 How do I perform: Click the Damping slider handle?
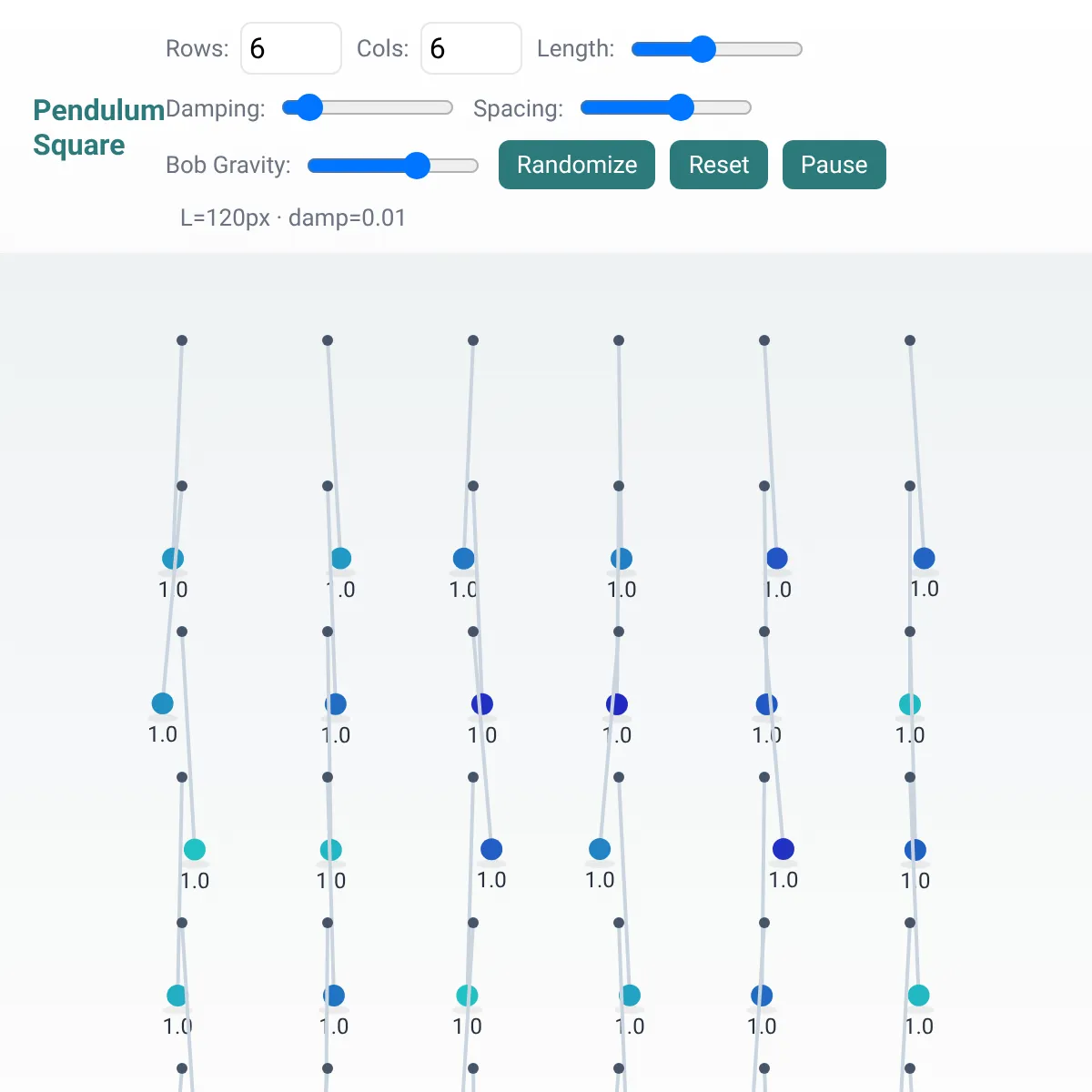(309, 107)
